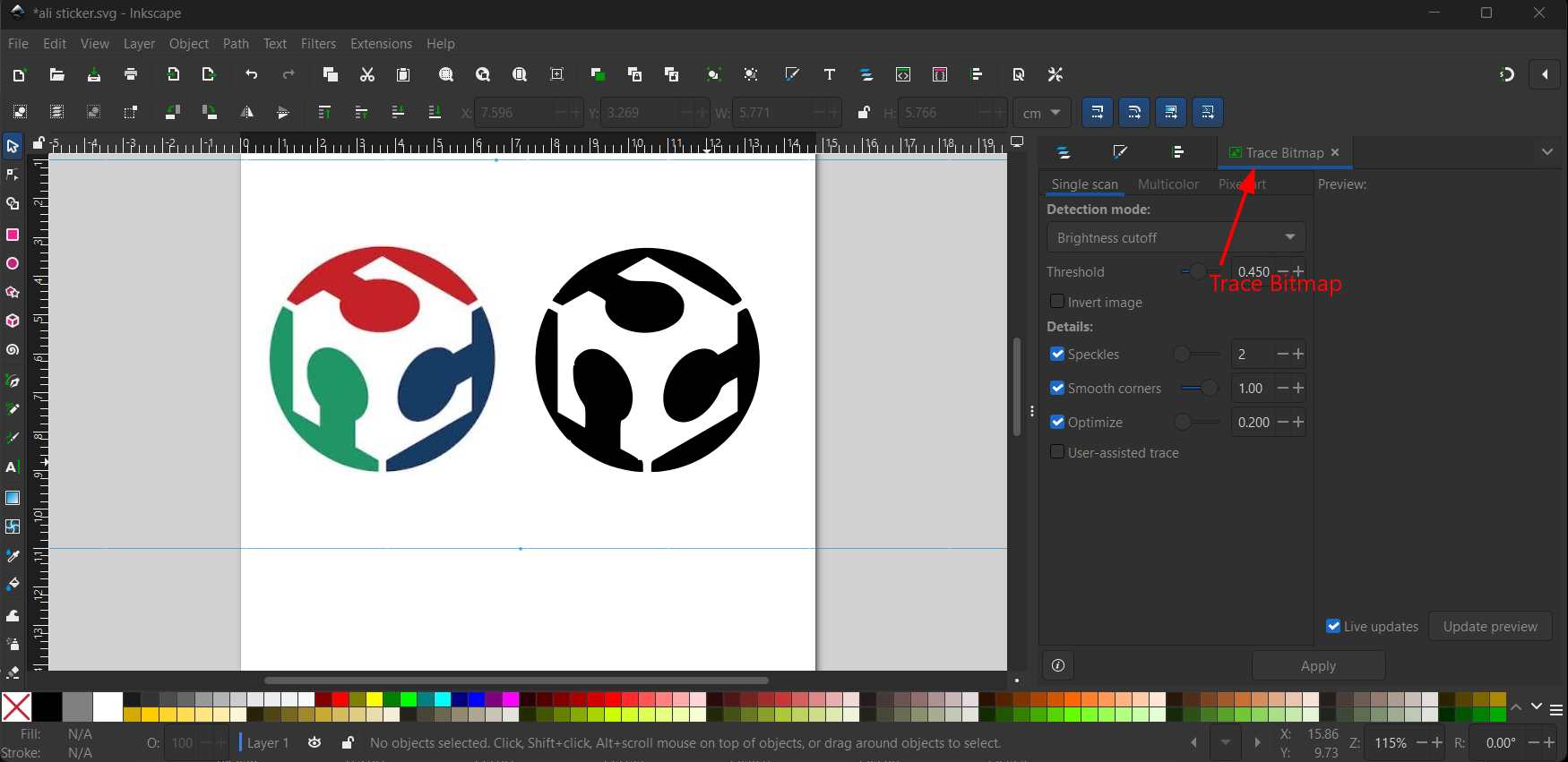Enable the Invert image checkbox
Viewport: 1568px width, 762px height.
pos(1057,302)
